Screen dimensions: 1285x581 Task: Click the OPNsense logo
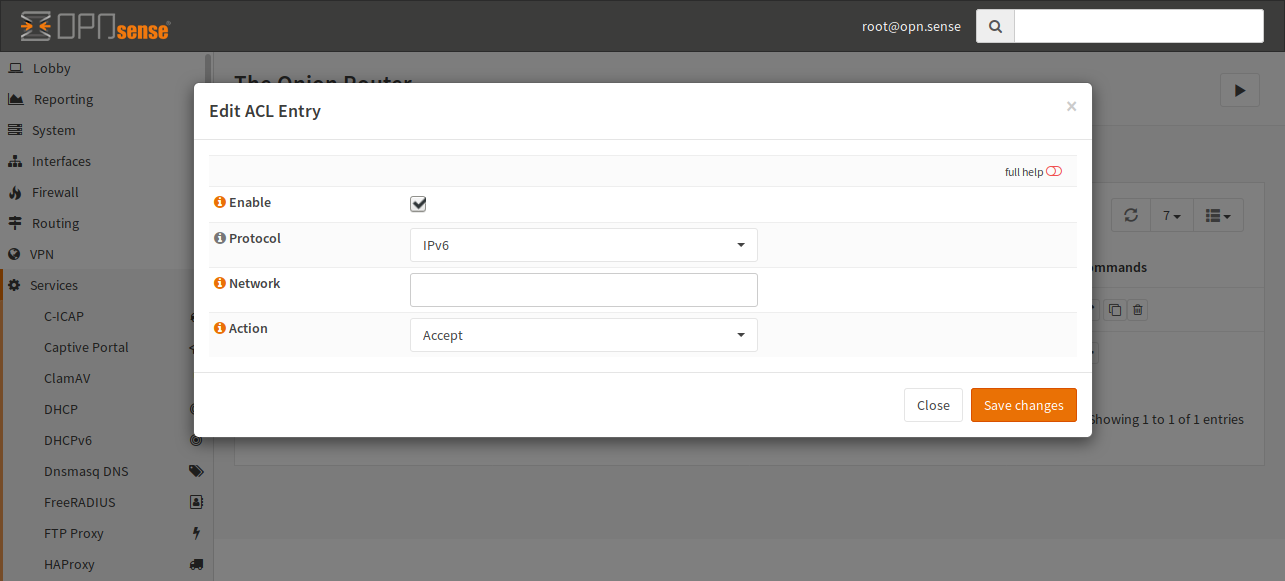coord(95,27)
